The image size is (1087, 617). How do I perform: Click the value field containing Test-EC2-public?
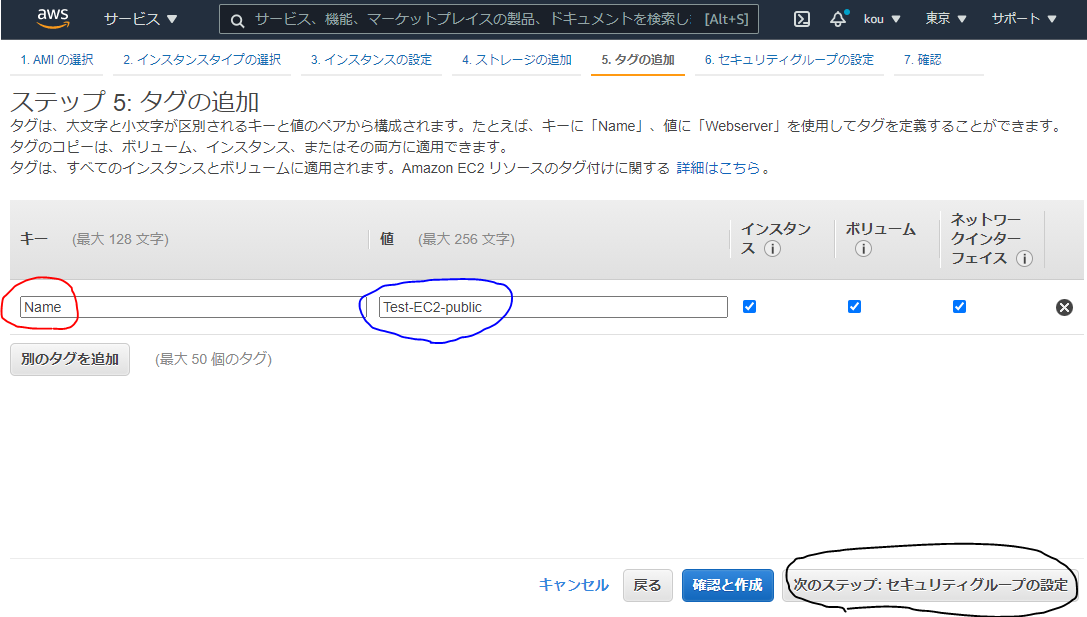coord(553,307)
